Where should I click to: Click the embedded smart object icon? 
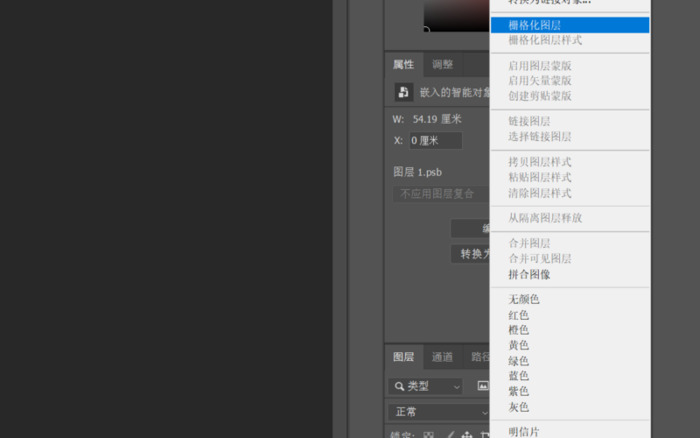(404, 92)
